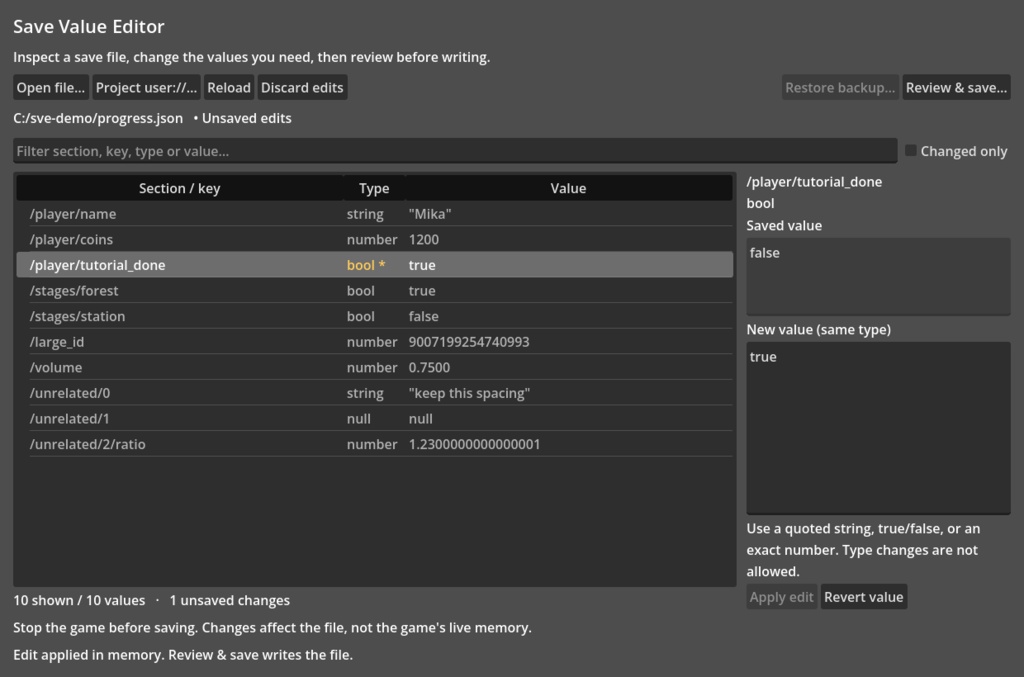
Task: Click in the New value text box
Action: point(878,428)
